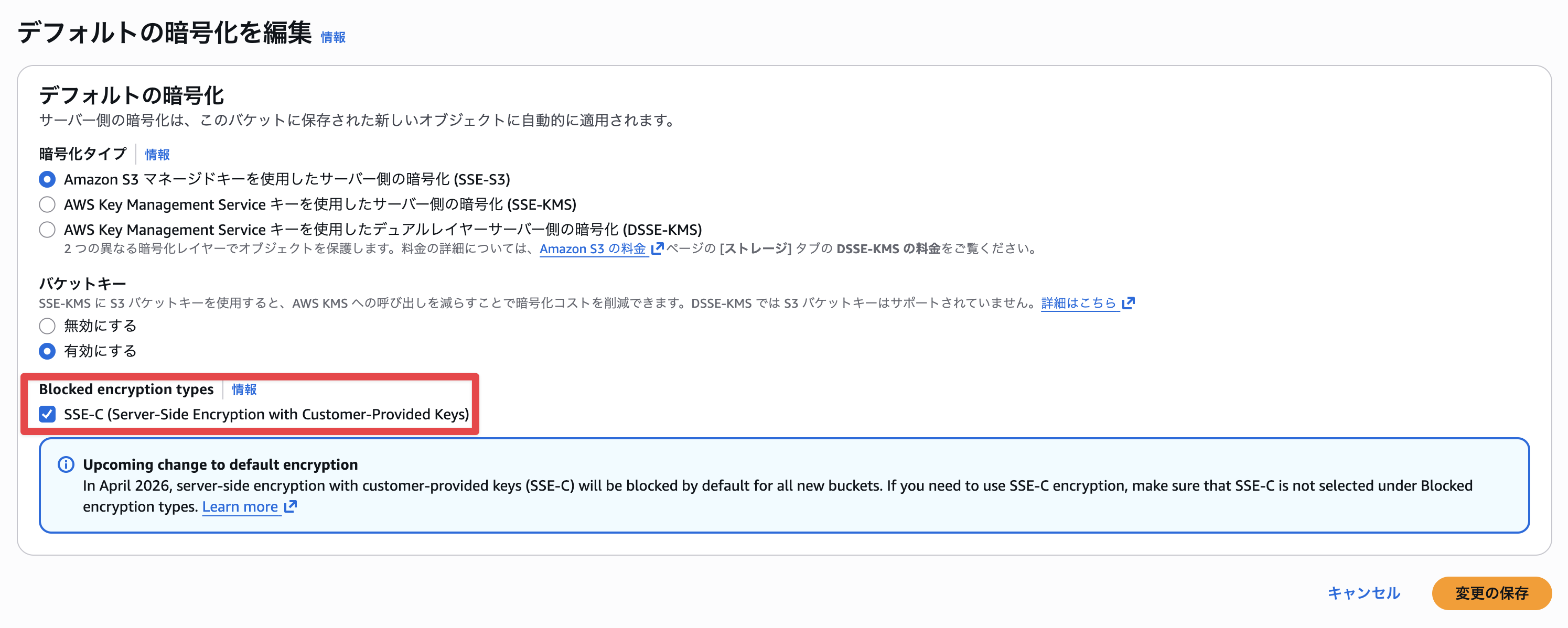Image resolution: width=1568 pixels, height=628 pixels.
Task: Open 情報 link next to the page title
Action: click(x=333, y=37)
